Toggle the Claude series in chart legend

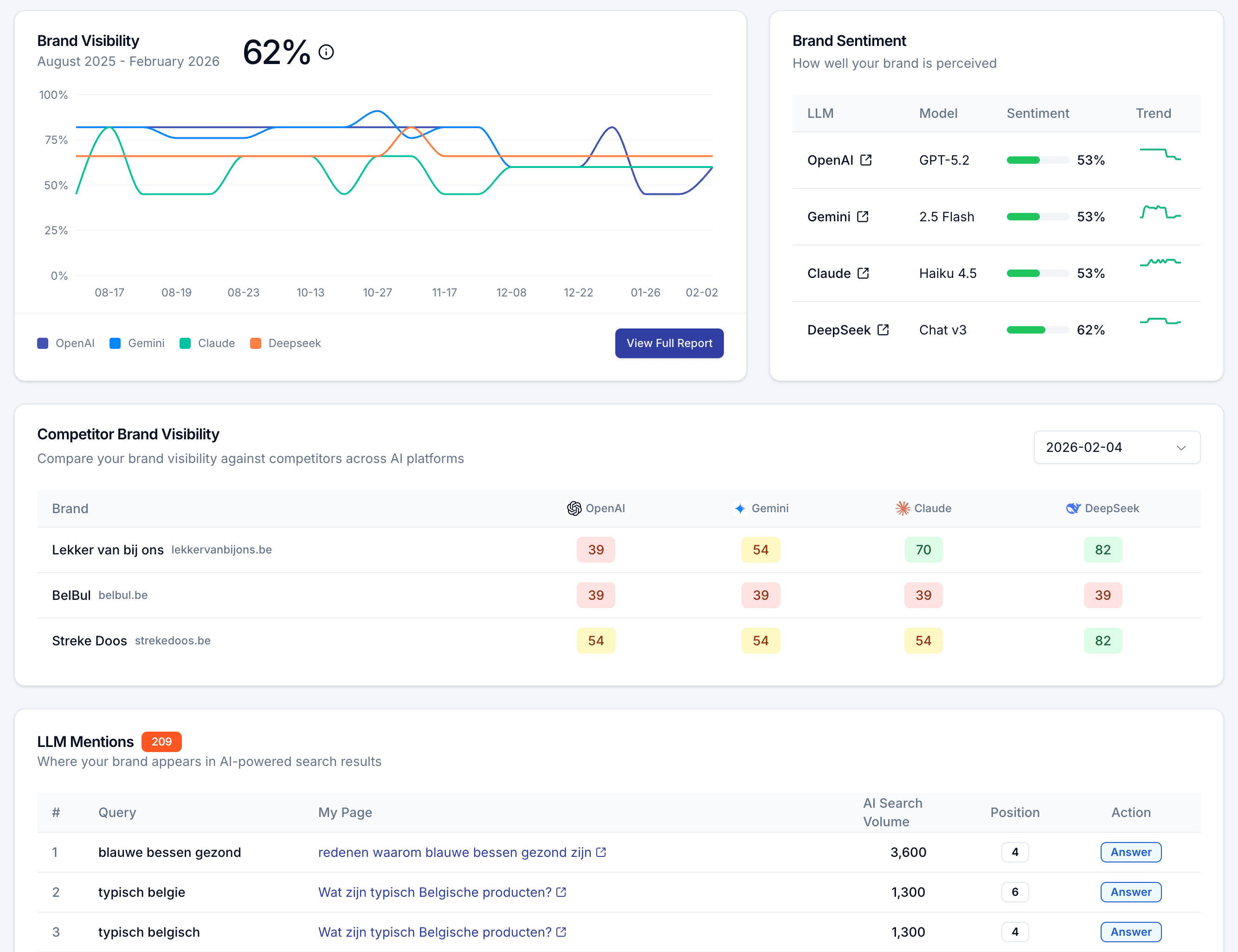[x=207, y=343]
